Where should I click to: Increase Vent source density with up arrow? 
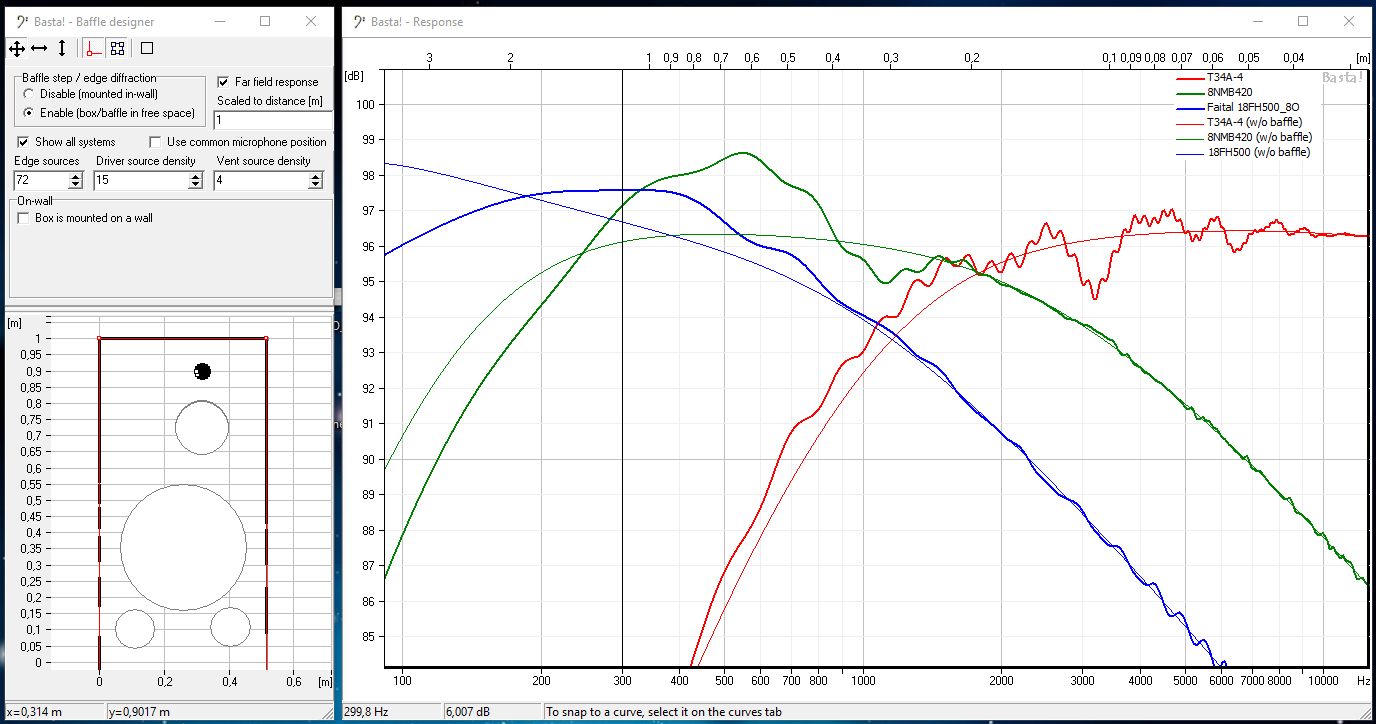(x=315, y=176)
